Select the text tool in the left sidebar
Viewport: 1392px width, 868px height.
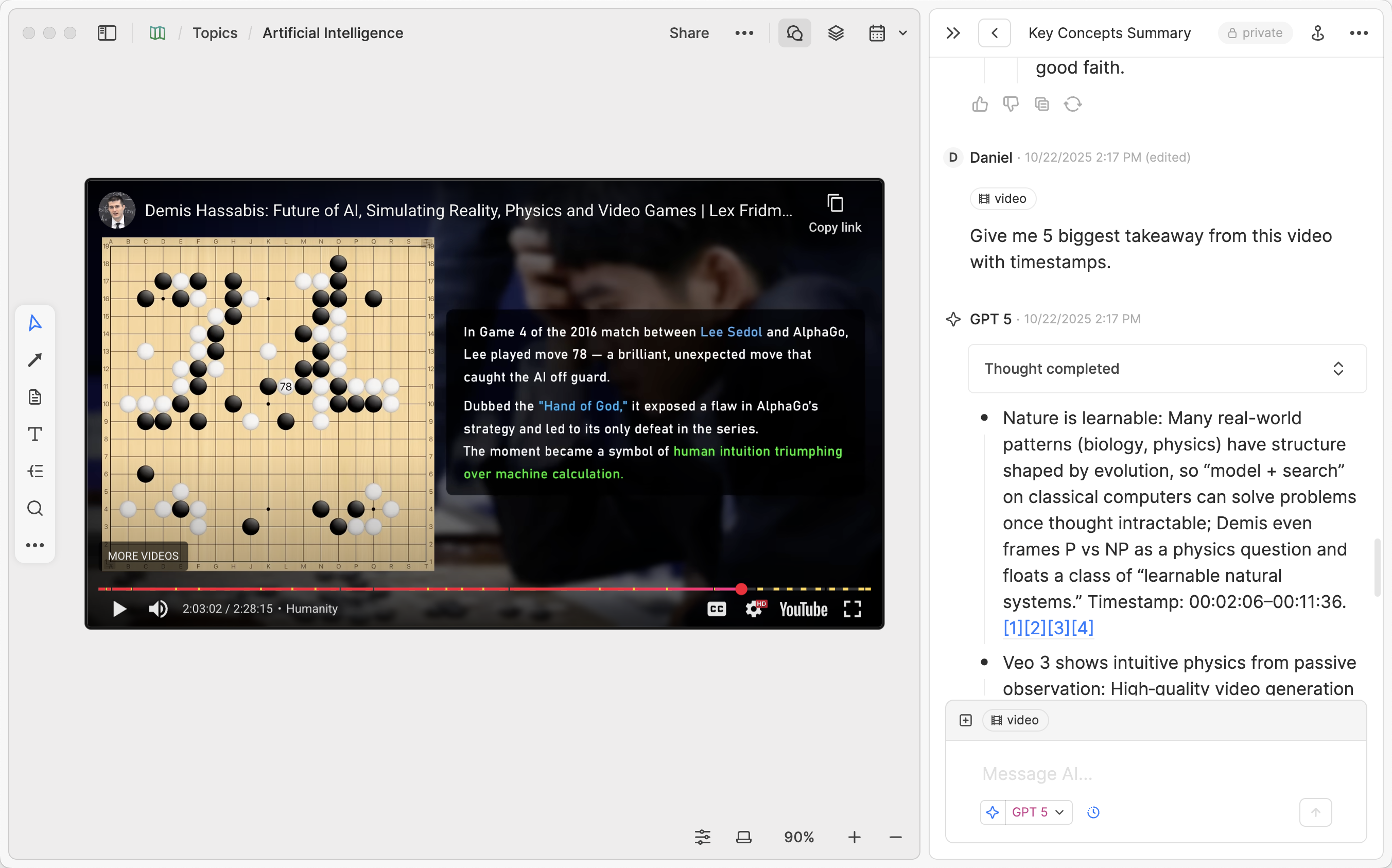tap(34, 434)
